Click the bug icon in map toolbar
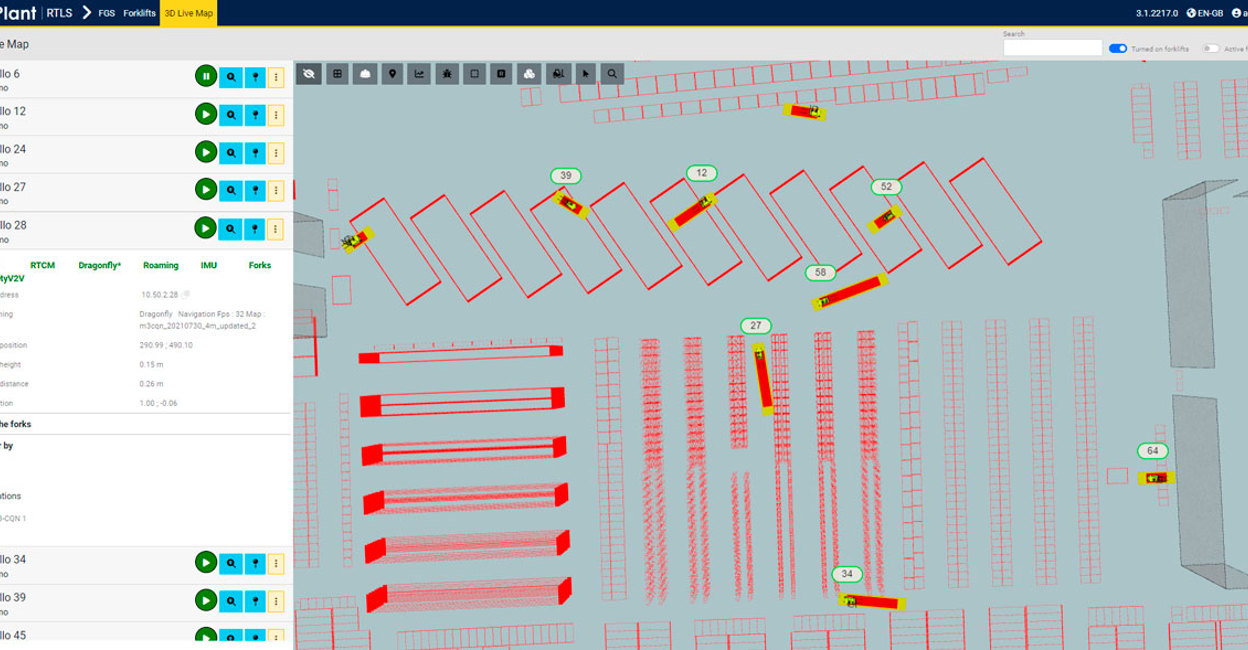The width and height of the screenshot is (1248, 650). click(x=447, y=73)
